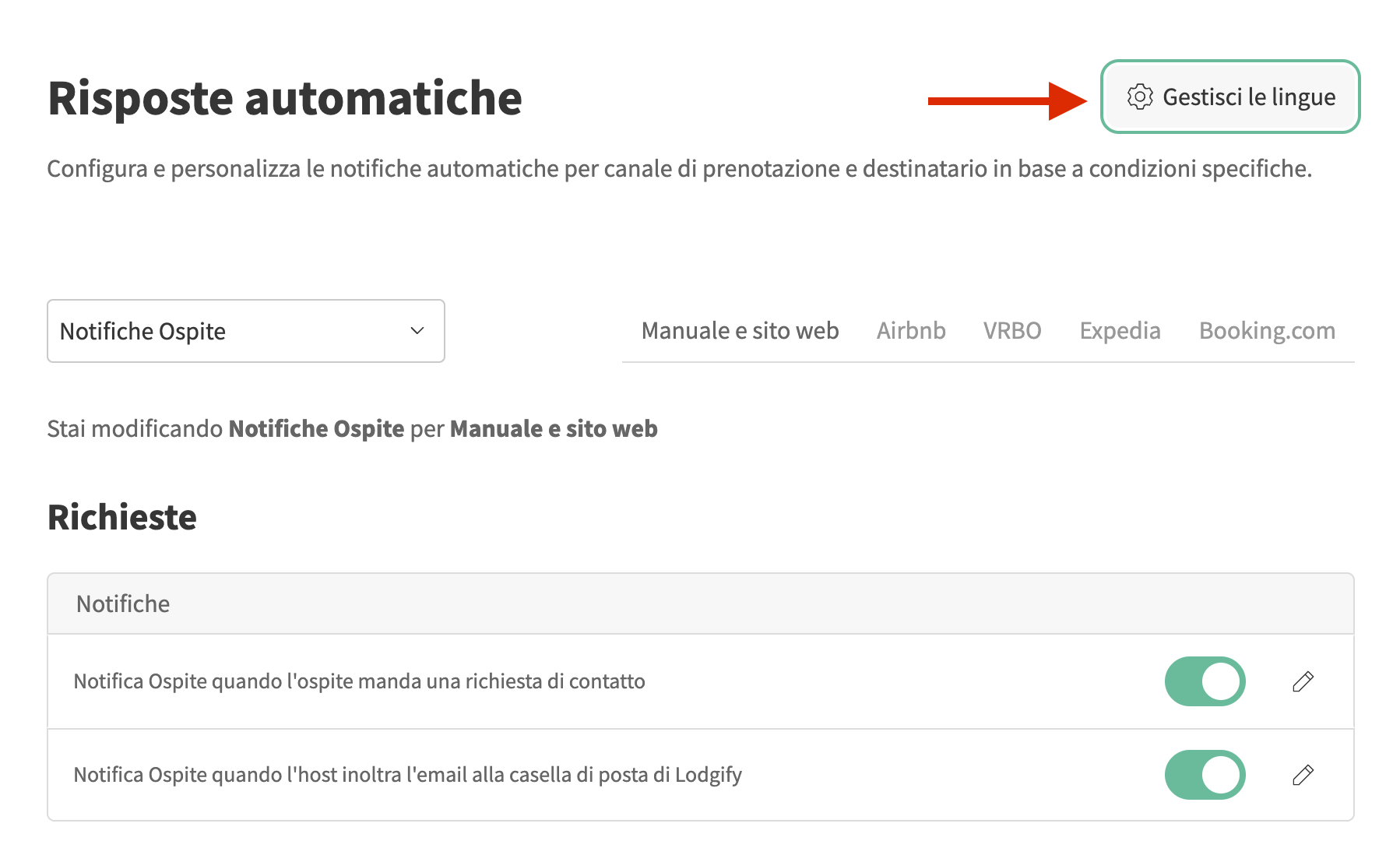Click the chevron arrow in Notifiche Ospite selector
This screenshot has width=1400, height=855.
click(x=417, y=331)
